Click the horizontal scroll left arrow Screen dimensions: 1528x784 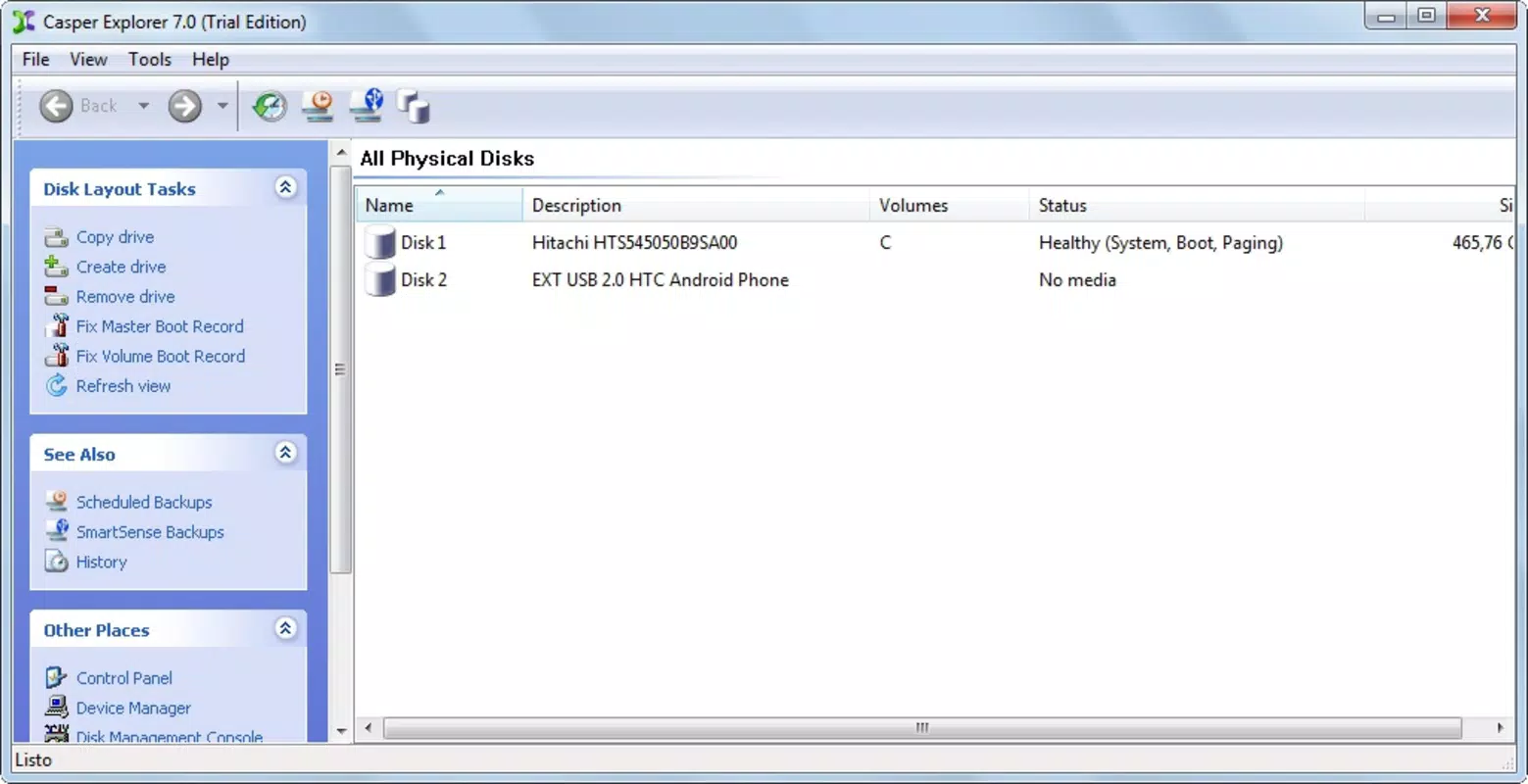pyautogui.click(x=369, y=728)
